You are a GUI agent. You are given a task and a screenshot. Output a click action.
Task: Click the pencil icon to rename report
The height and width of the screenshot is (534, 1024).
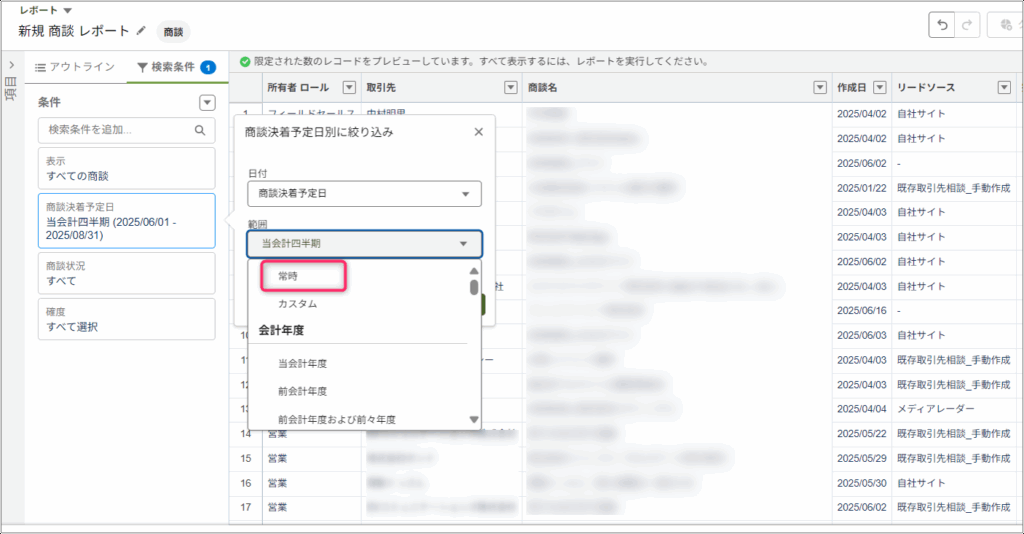(x=141, y=31)
